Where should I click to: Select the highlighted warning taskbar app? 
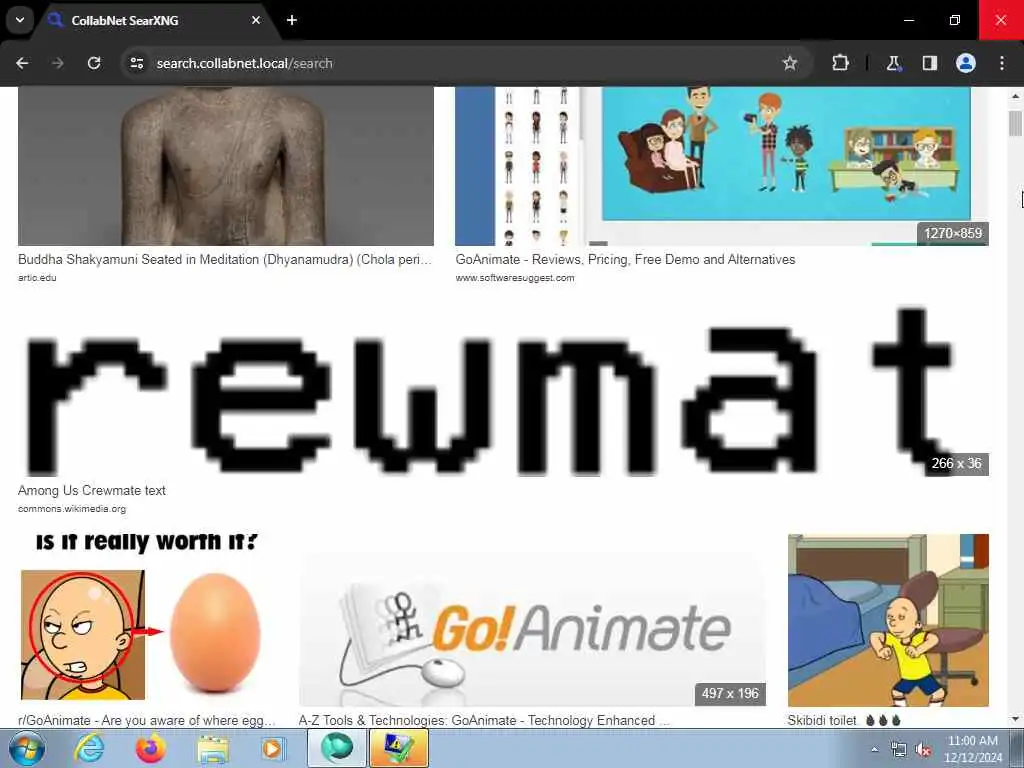(399, 748)
